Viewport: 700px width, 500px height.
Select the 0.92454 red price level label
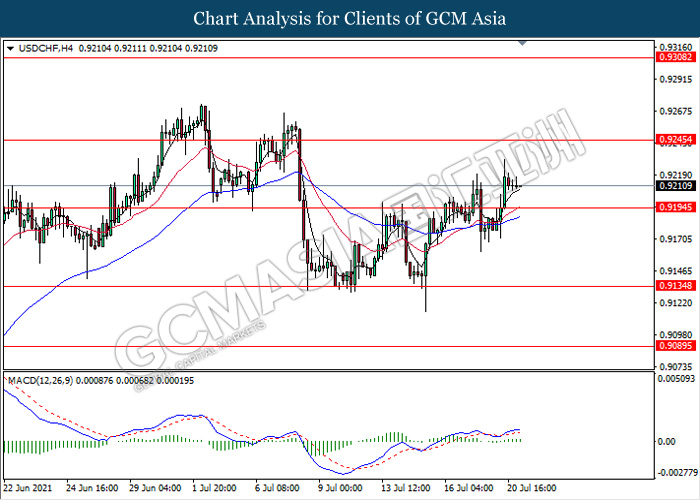pos(676,140)
